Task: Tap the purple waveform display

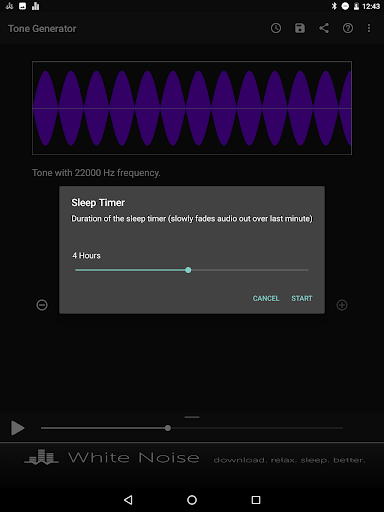Action: 192,108
